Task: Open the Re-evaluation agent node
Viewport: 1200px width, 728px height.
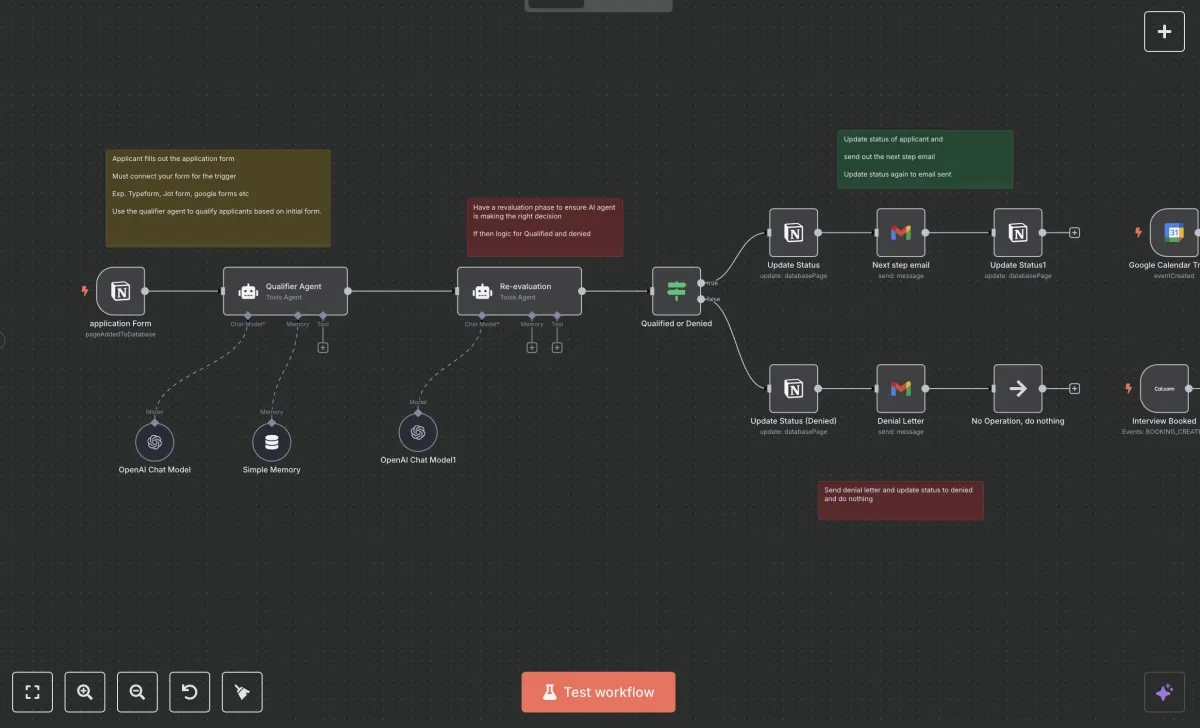Action: coord(519,291)
